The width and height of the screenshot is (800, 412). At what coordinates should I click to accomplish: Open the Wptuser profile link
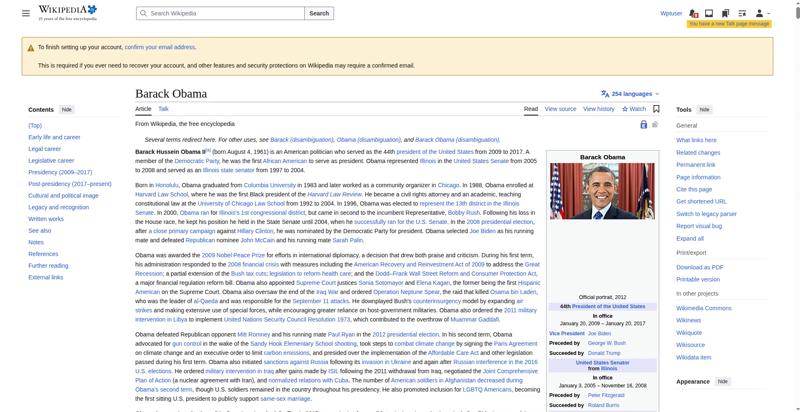(671, 13)
